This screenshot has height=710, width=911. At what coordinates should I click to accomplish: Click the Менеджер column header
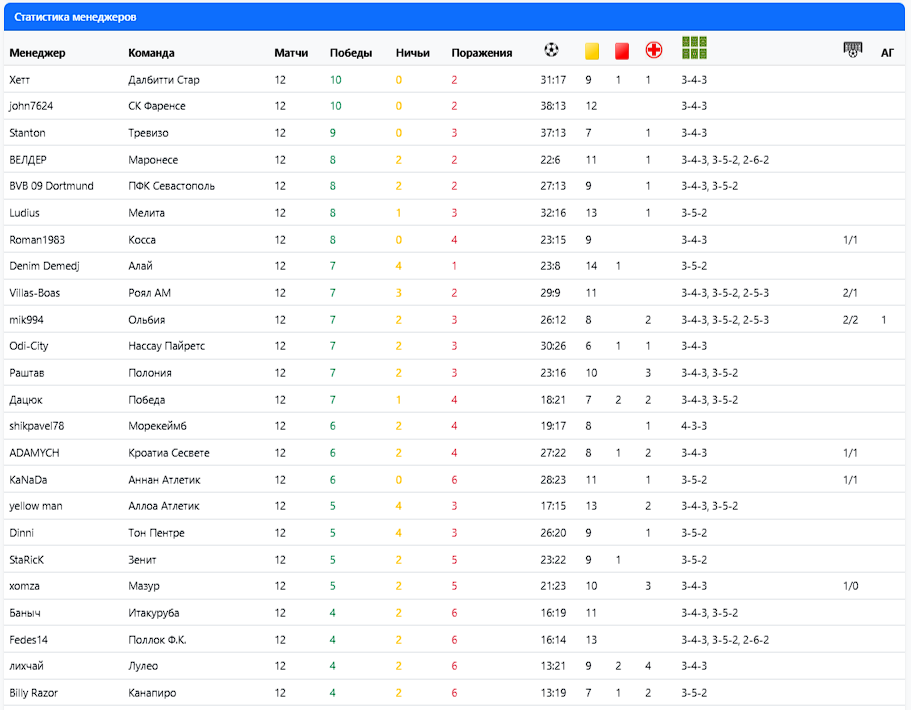(37, 53)
